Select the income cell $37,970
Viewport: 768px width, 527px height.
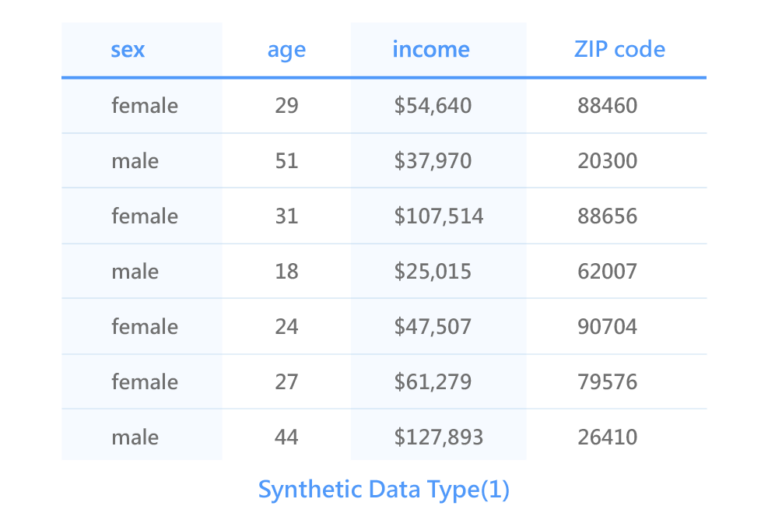(x=433, y=161)
